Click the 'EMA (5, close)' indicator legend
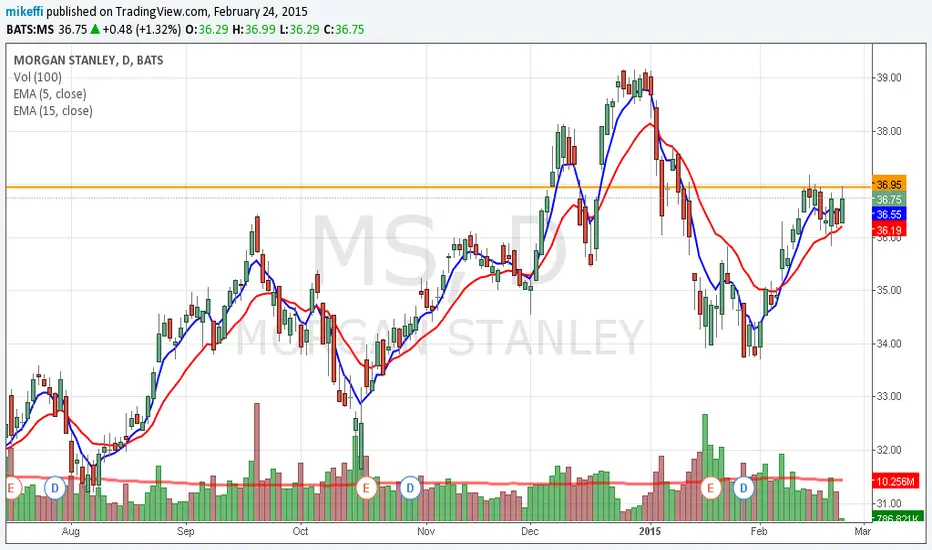 (x=50, y=94)
